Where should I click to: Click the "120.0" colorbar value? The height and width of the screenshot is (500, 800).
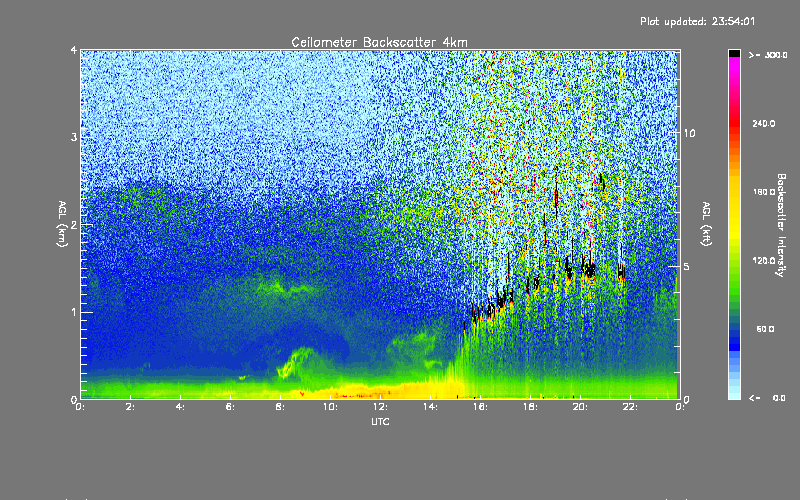[x=764, y=261]
